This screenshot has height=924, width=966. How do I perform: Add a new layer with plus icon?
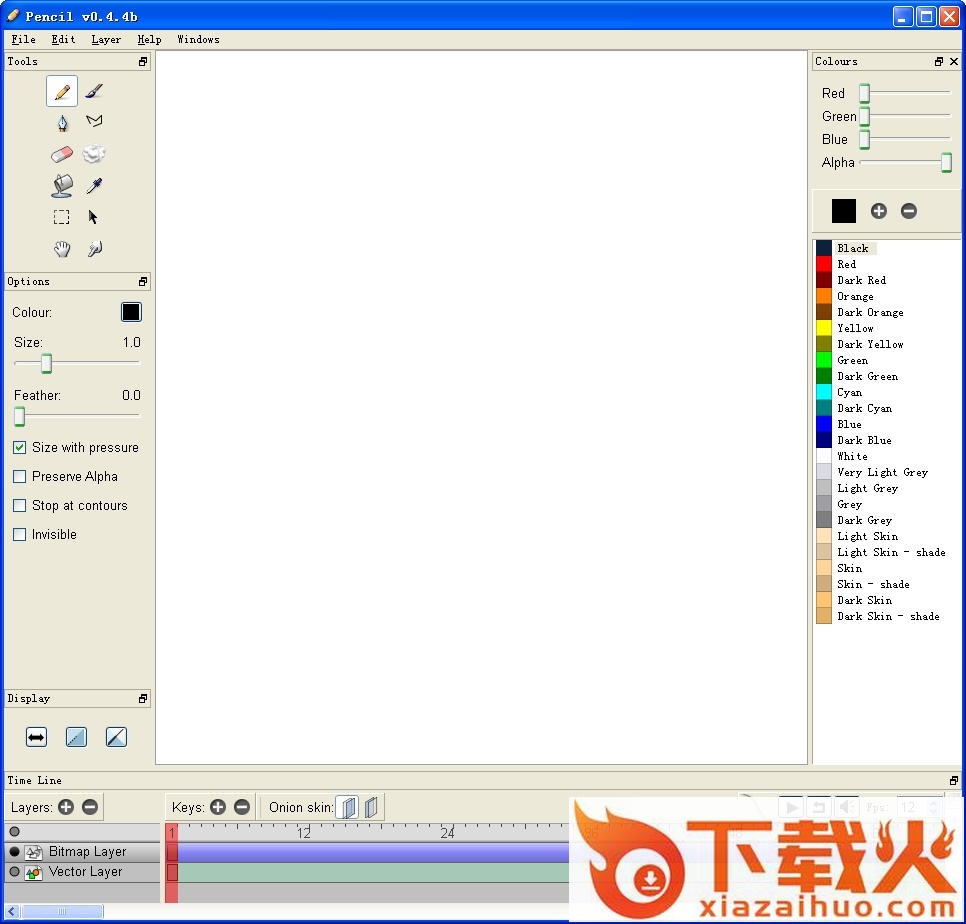66,807
